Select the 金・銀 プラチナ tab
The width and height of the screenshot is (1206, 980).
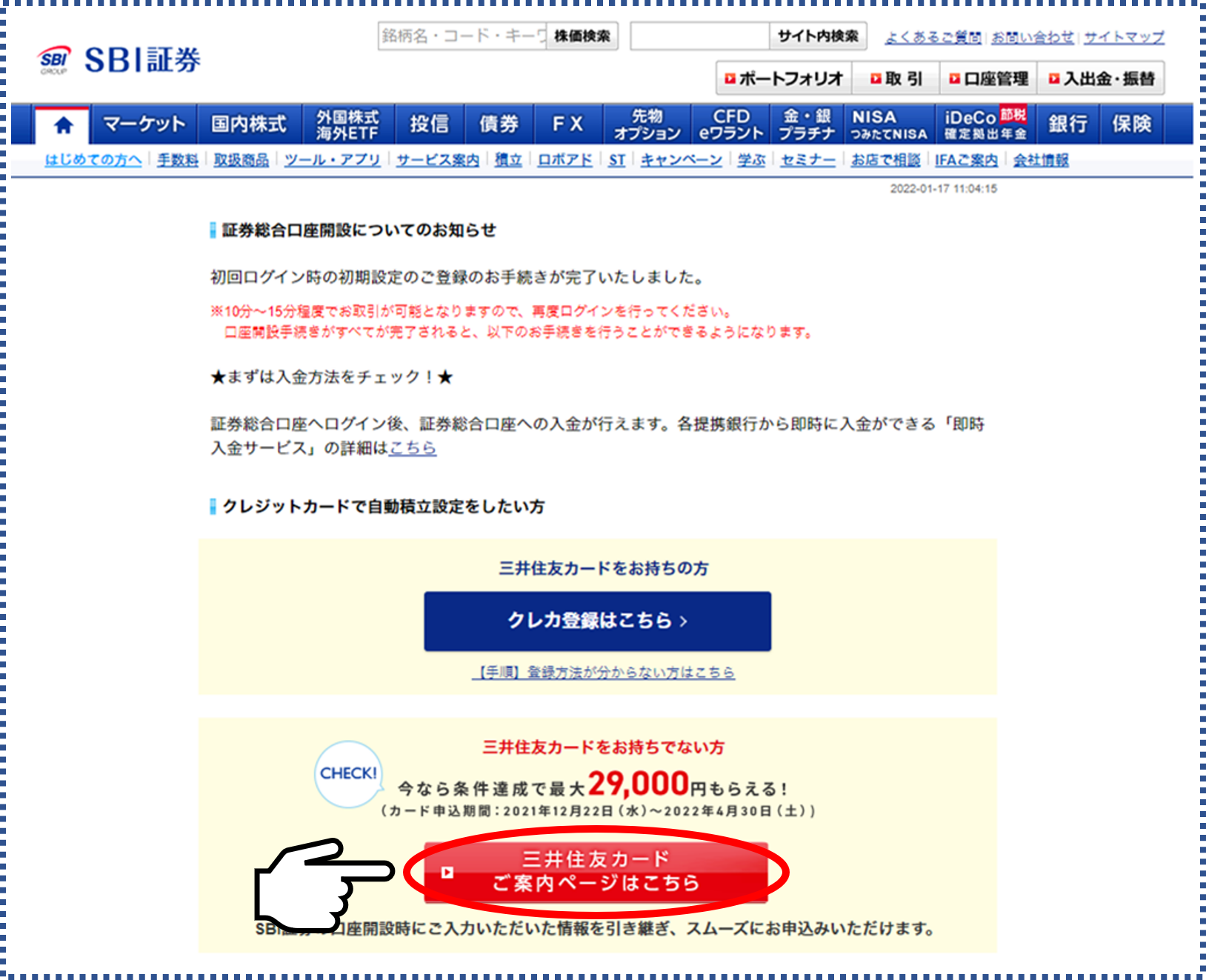pyautogui.click(x=807, y=124)
